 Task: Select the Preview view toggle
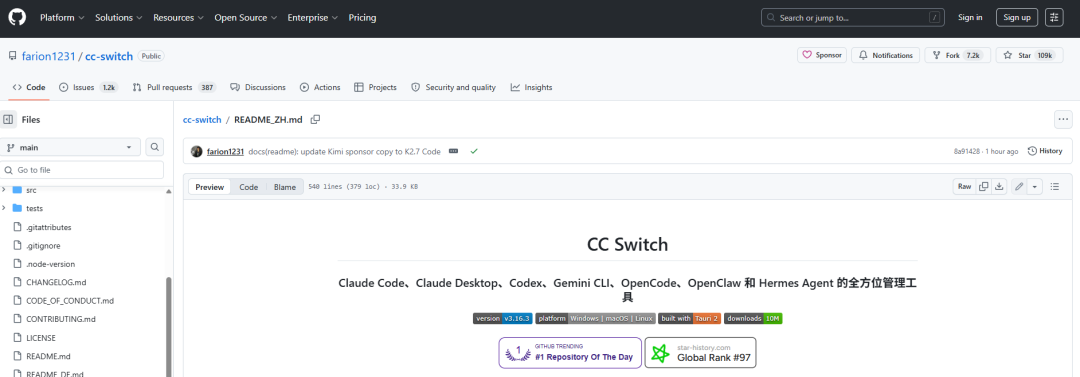pyautogui.click(x=209, y=187)
